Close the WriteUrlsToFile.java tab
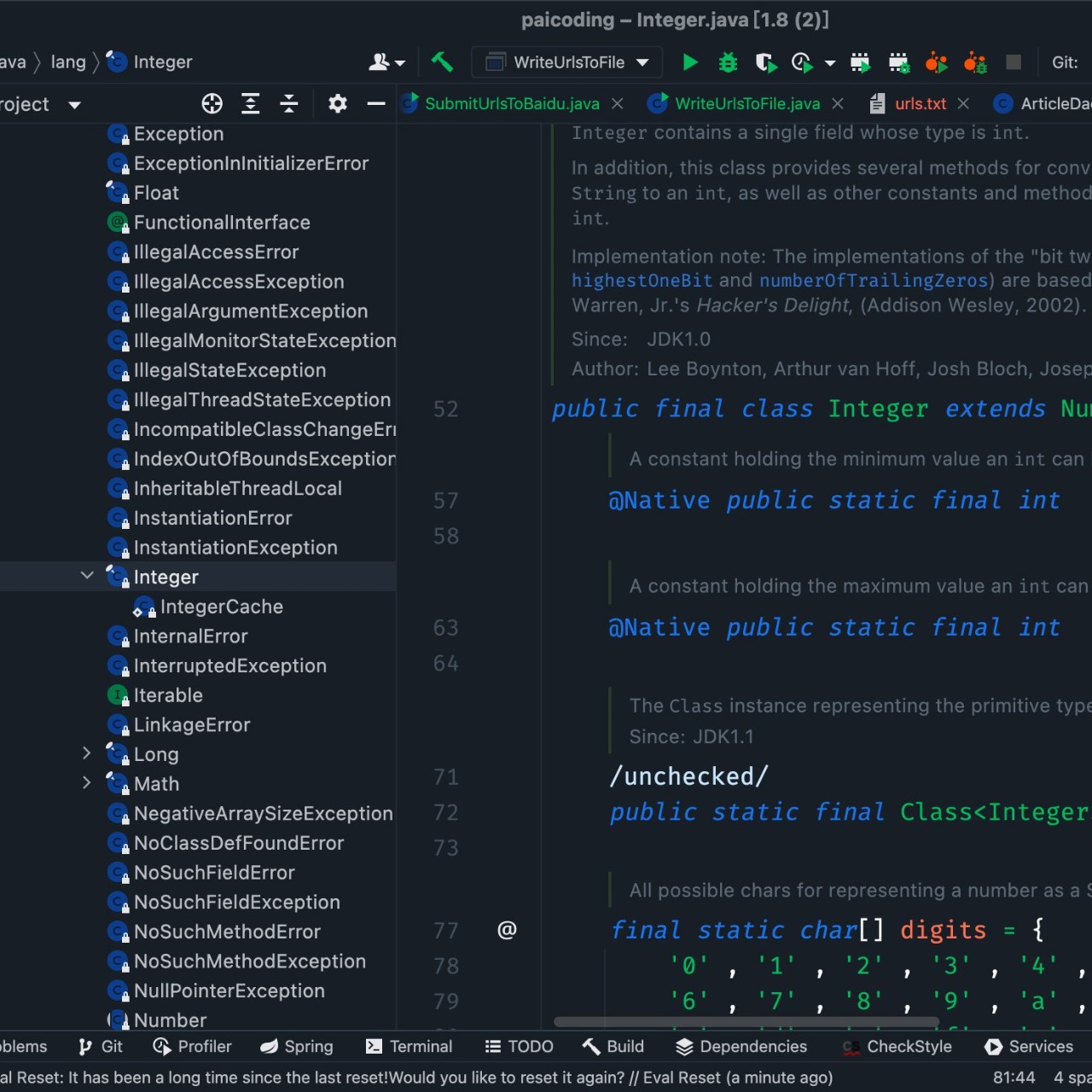1092x1092 pixels. coord(838,104)
